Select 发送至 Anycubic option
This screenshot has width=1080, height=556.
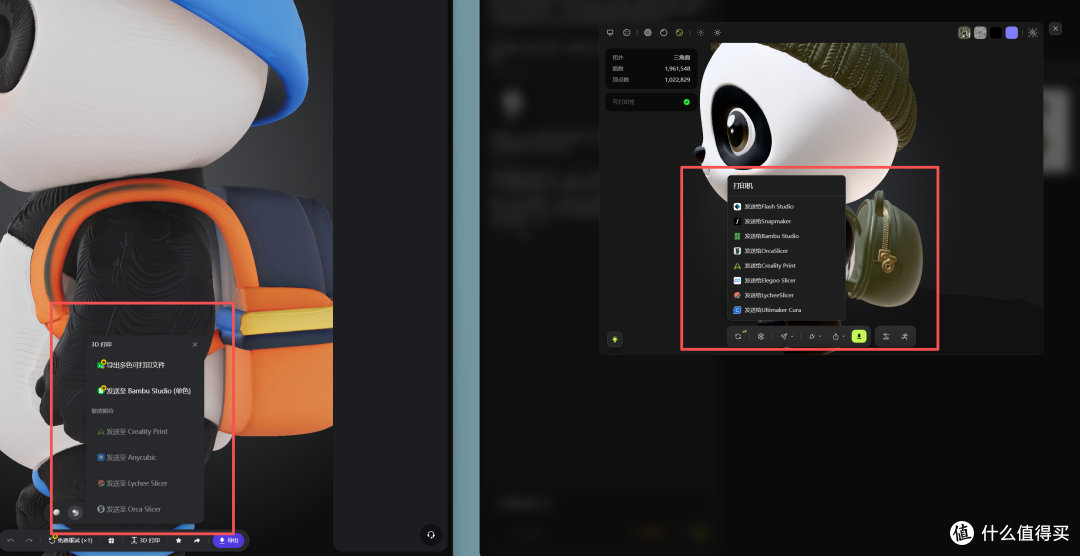point(145,457)
